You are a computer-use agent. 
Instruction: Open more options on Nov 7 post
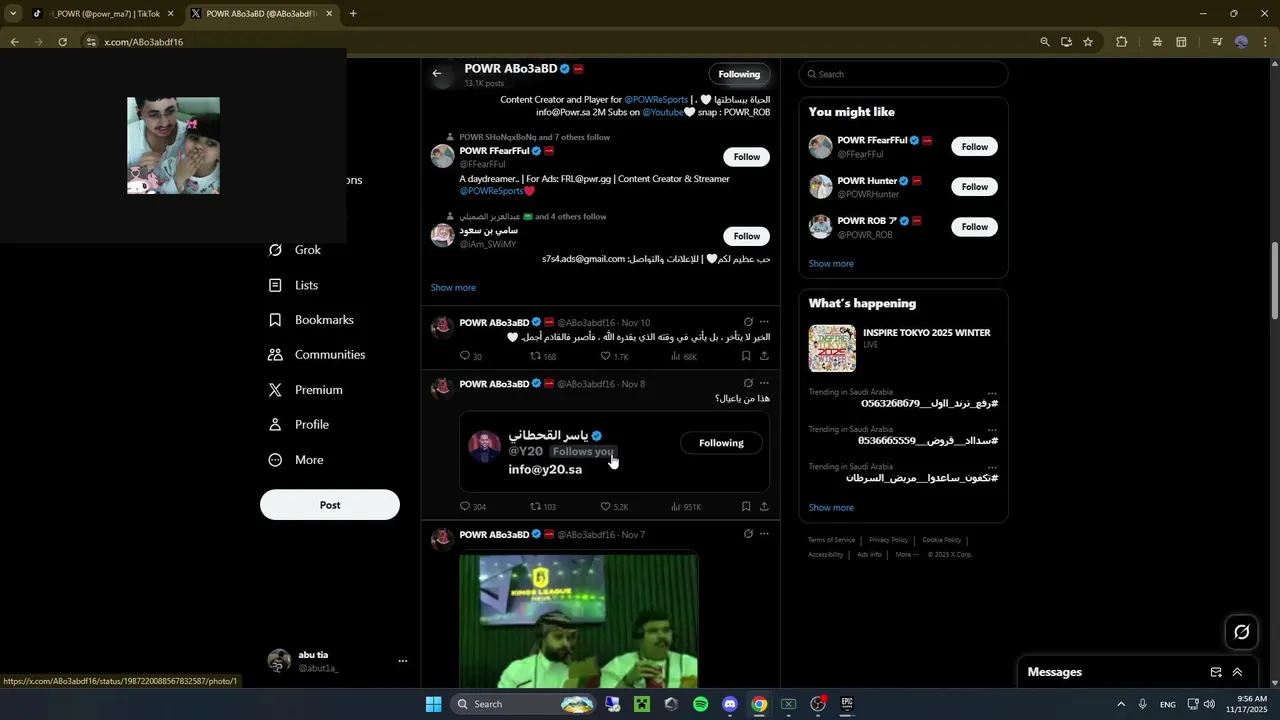tap(764, 534)
